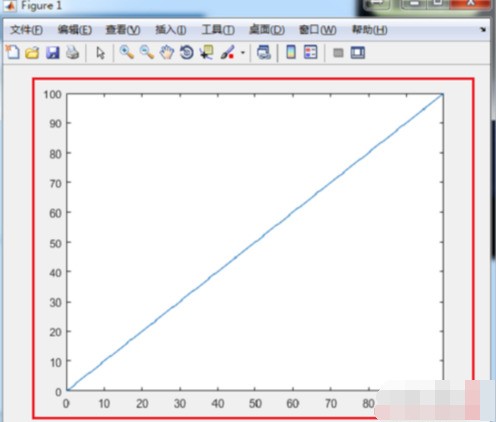This screenshot has height=422, width=496.
Task: Open a file with the folder icon
Action: 32,53
